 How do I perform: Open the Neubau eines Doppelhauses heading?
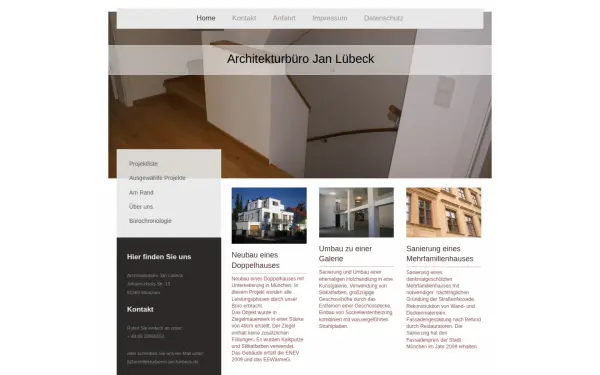click(x=256, y=260)
